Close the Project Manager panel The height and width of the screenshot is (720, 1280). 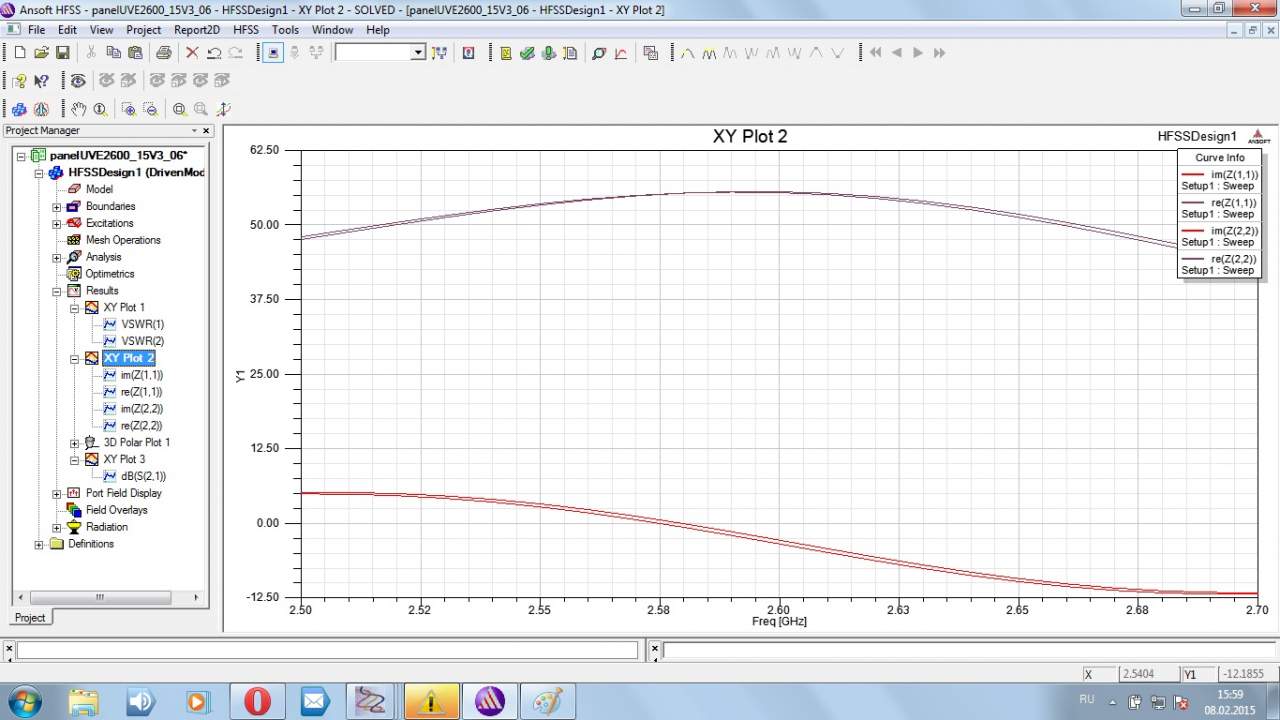pyautogui.click(x=207, y=131)
